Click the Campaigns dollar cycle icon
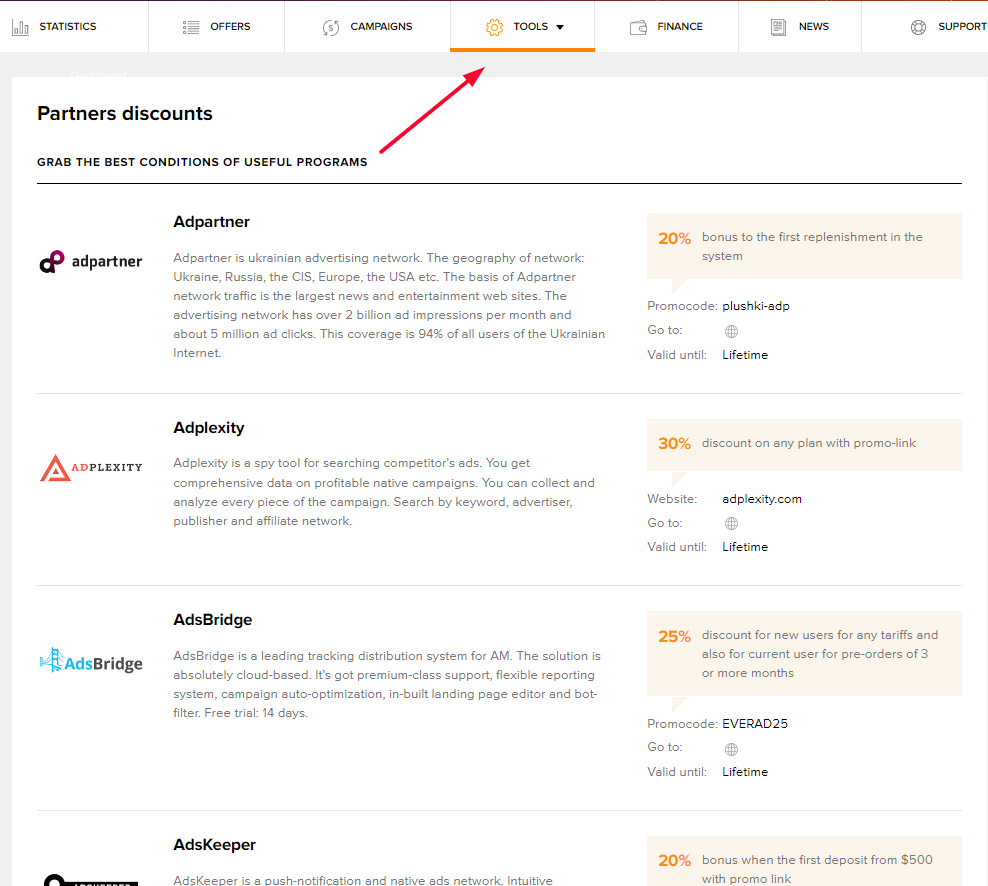 coord(331,27)
